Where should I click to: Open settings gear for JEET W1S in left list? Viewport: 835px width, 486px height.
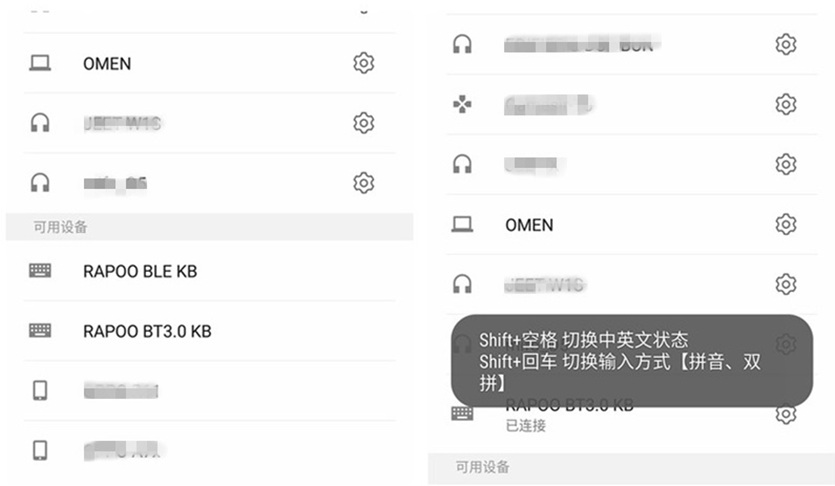[364, 123]
